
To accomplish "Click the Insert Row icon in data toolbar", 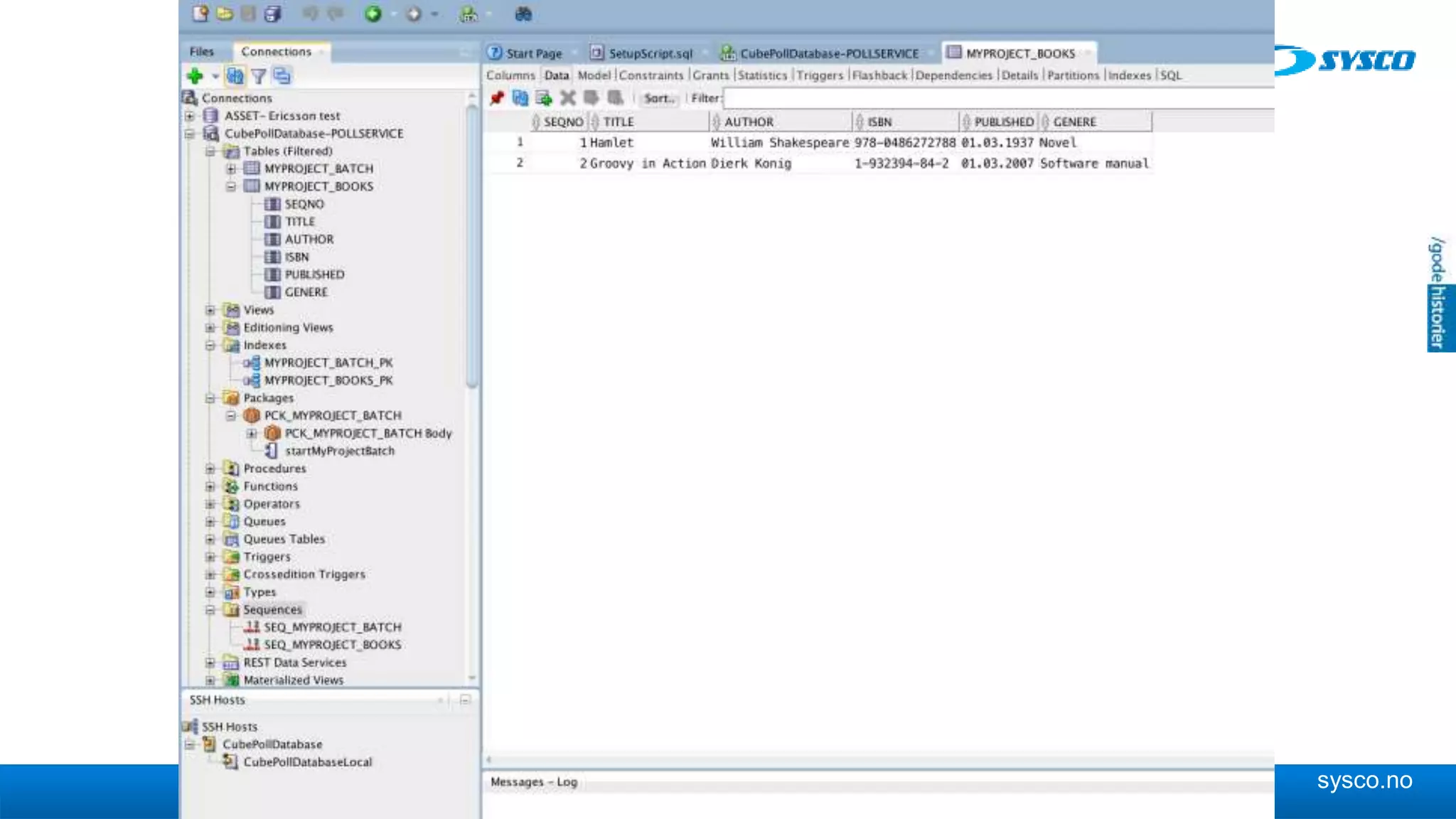I will tap(544, 98).
